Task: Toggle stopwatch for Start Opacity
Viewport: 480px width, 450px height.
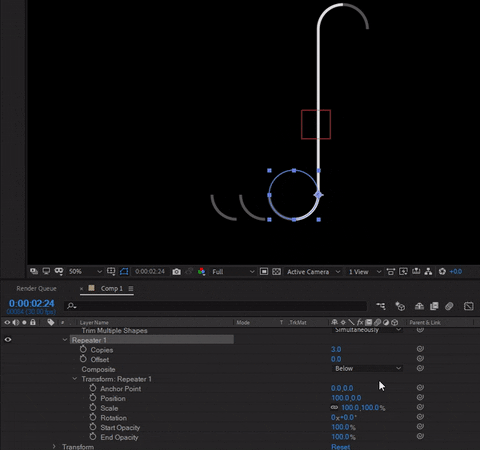Action: click(x=93, y=427)
